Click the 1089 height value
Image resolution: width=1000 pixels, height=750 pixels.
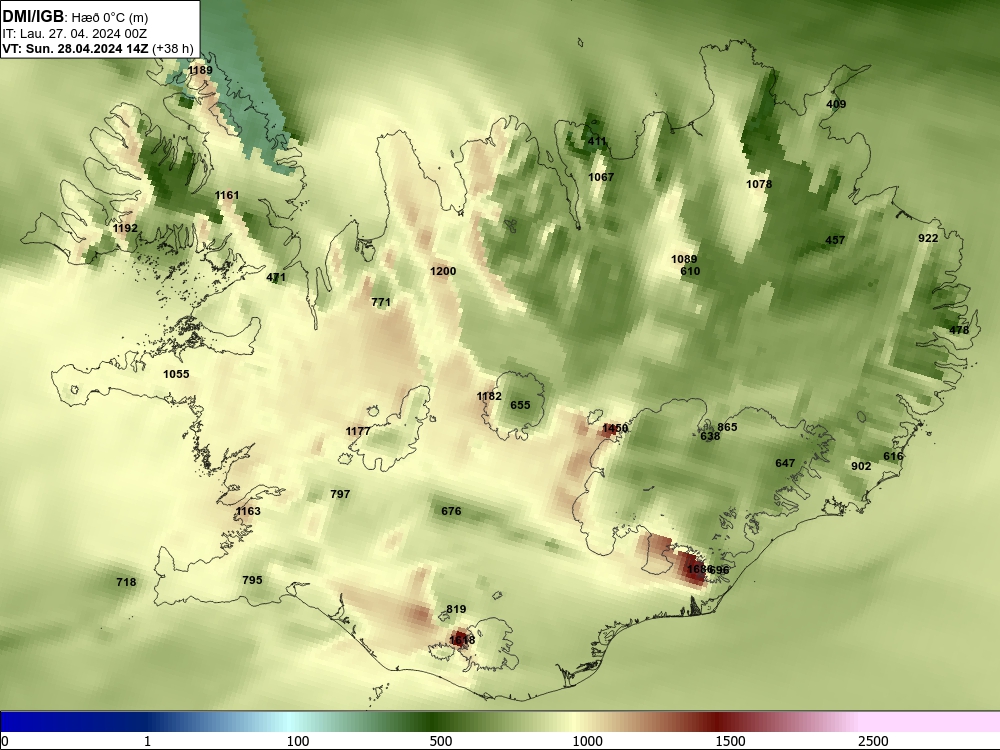(x=684, y=260)
